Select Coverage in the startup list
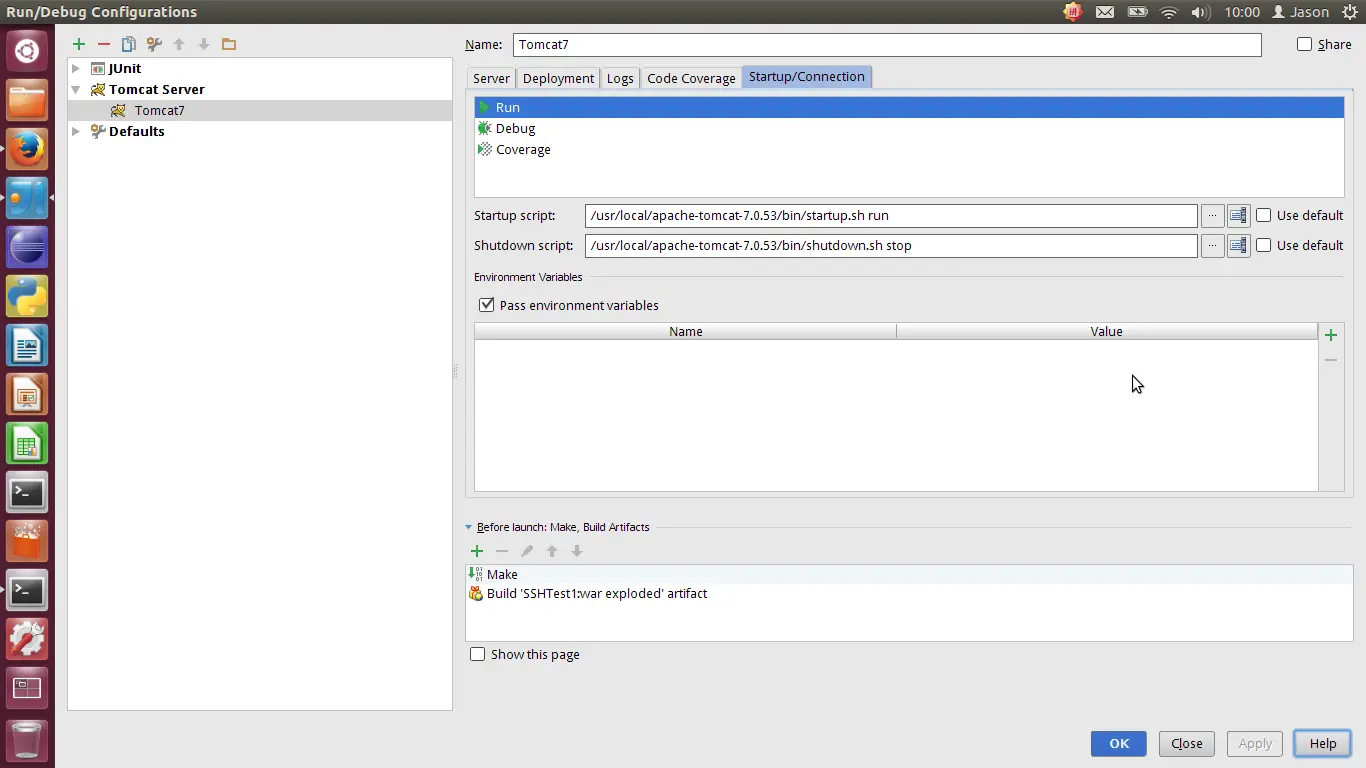 coord(909,149)
